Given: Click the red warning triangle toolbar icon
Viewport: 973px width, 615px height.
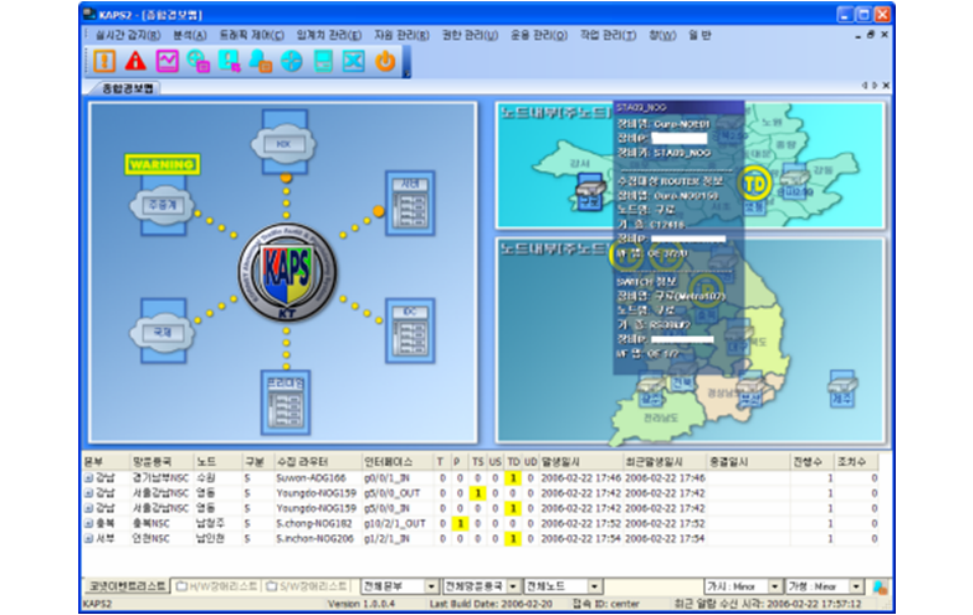Looking at the screenshot, I should coord(135,61).
